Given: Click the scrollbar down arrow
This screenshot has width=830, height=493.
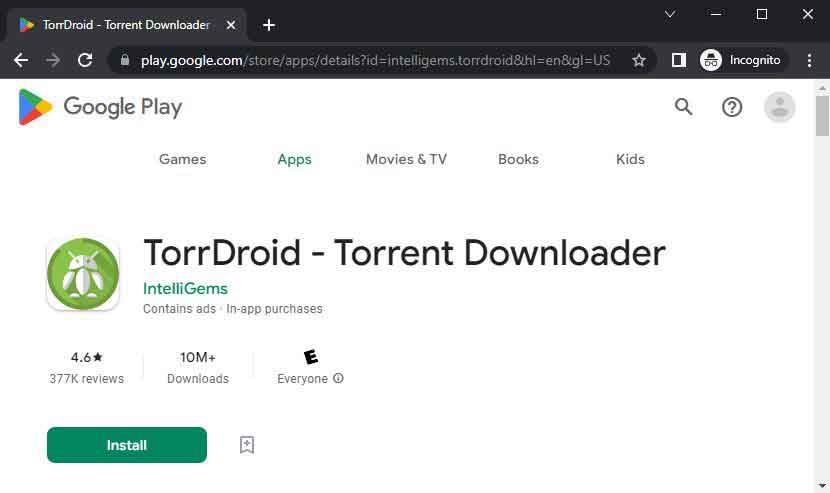Looking at the screenshot, I should (x=822, y=485).
